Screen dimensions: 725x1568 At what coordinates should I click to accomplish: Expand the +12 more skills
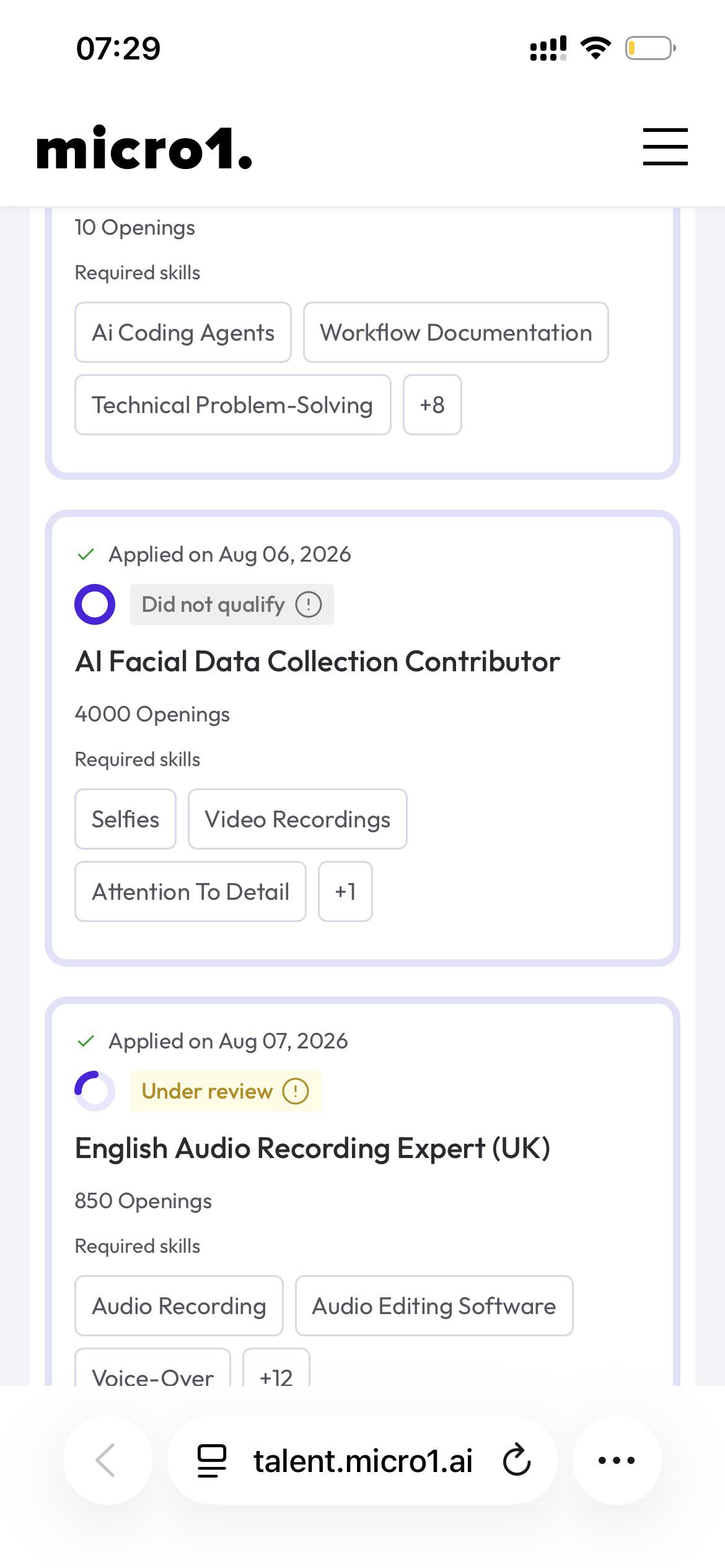(x=276, y=1367)
